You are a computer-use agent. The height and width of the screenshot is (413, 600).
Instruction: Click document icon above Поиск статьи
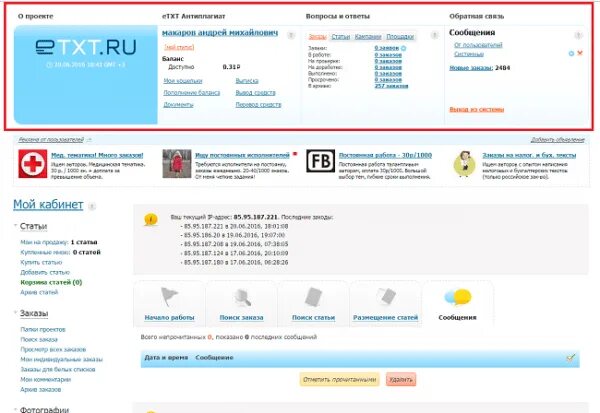click(x=314, y=297)
